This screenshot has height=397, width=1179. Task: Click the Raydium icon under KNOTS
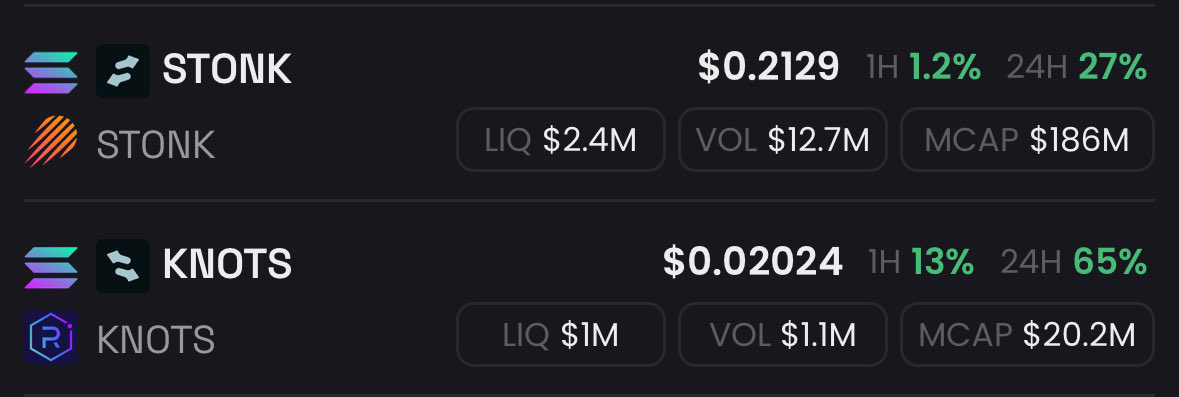(51, 337)
